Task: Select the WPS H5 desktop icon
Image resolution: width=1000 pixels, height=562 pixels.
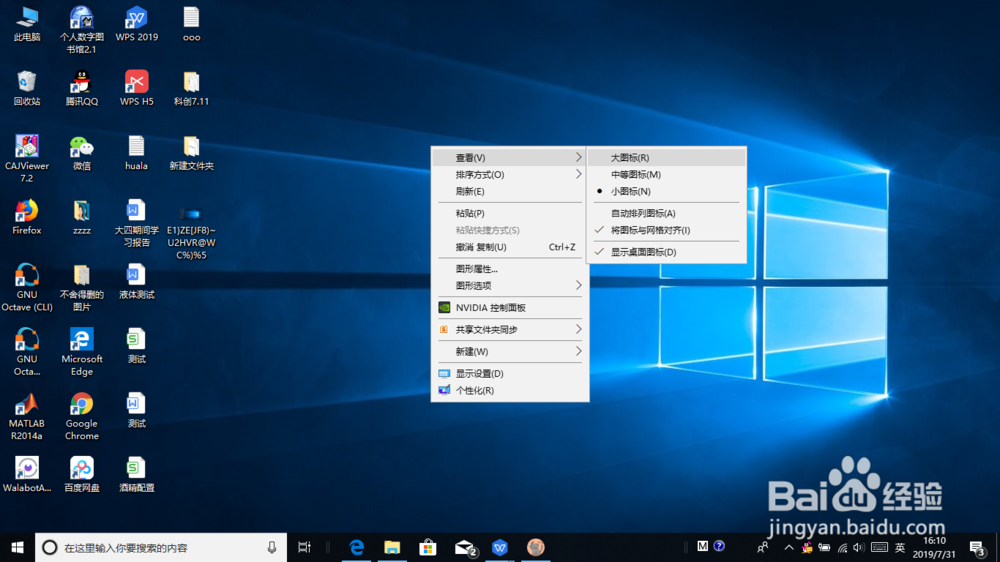Action: 136,89
